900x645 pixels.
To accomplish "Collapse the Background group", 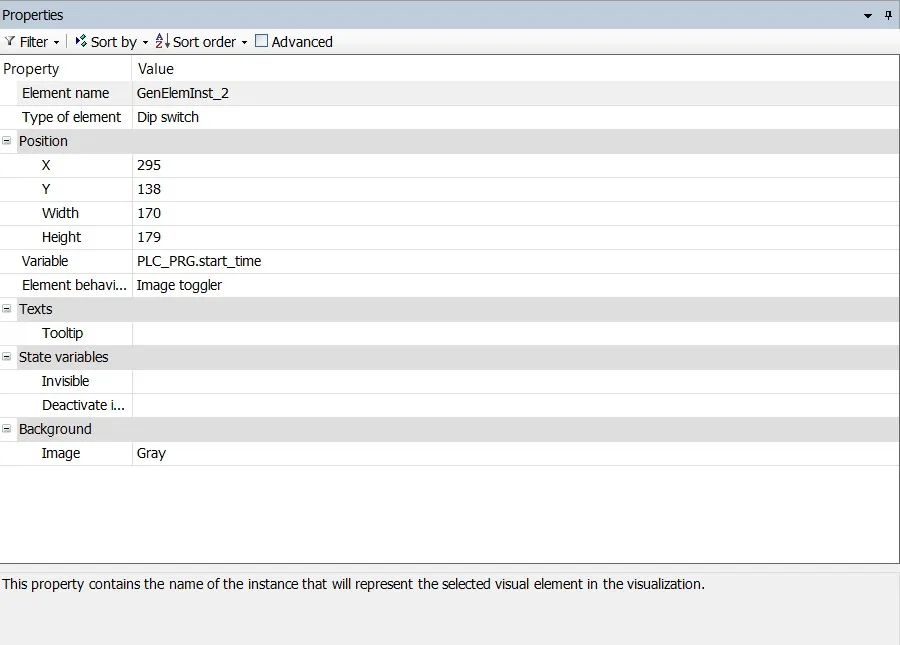I will click(7, 429).
